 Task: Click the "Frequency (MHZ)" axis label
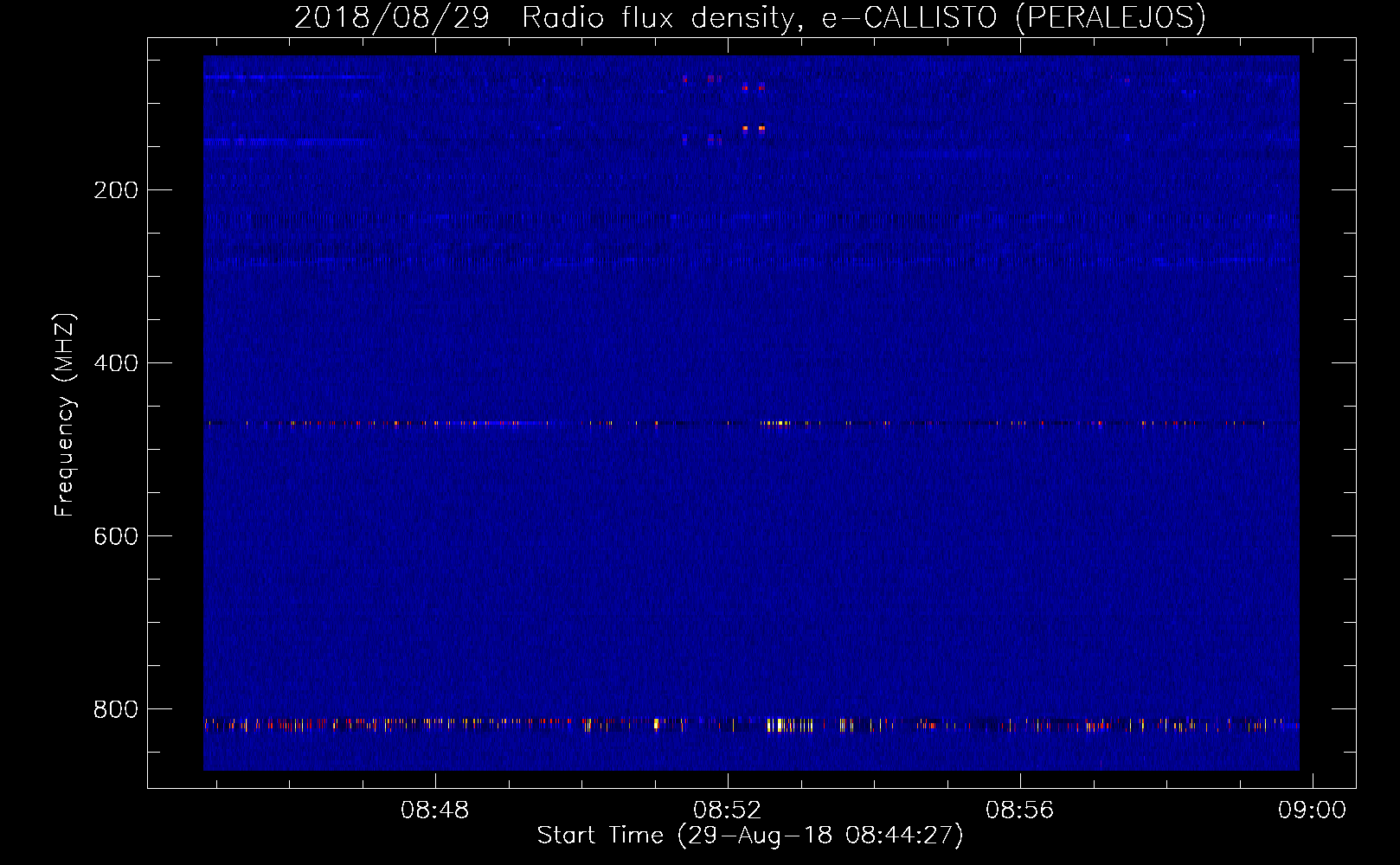[x=64, y=415]
